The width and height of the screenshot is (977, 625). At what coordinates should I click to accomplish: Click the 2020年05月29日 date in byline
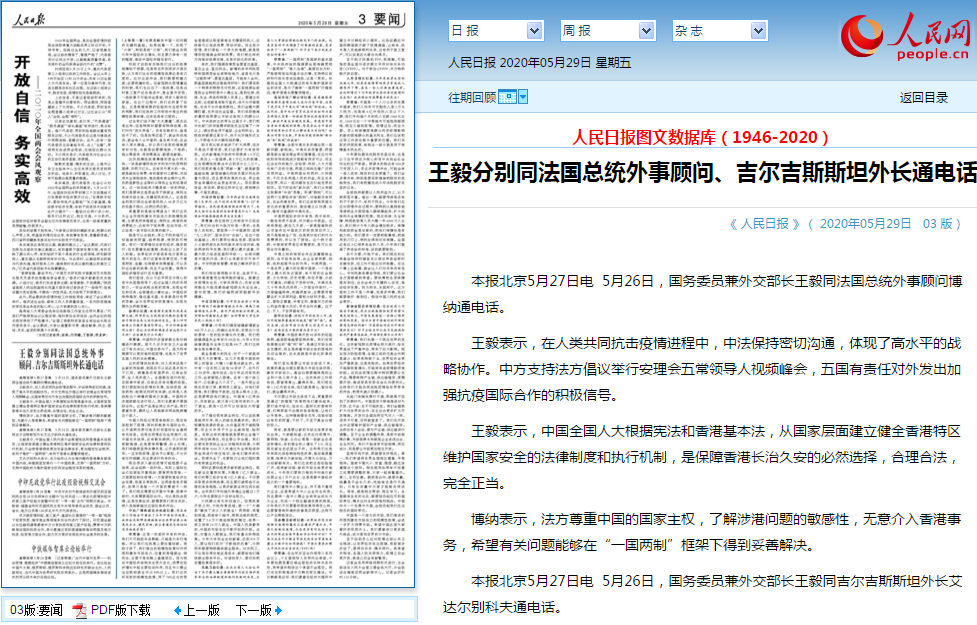(865, 224)
